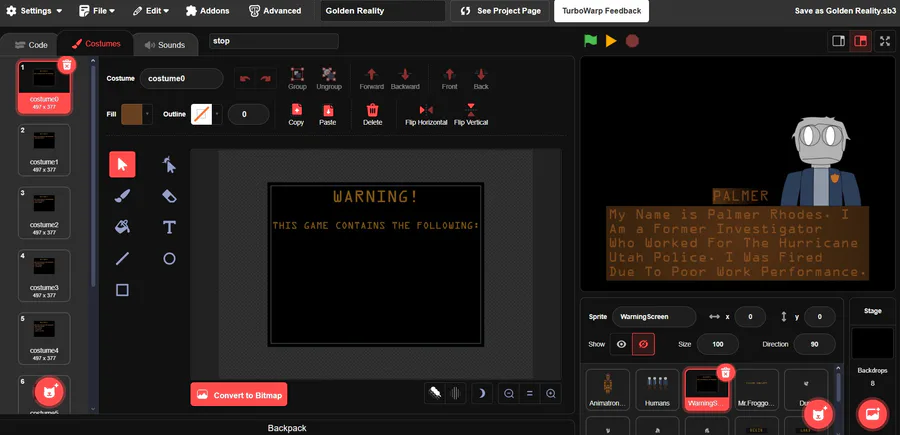The width and height of the screenshot is (900, 435).
Task: Open the Outline color dropdown arrow
Action: pos(218,114)
